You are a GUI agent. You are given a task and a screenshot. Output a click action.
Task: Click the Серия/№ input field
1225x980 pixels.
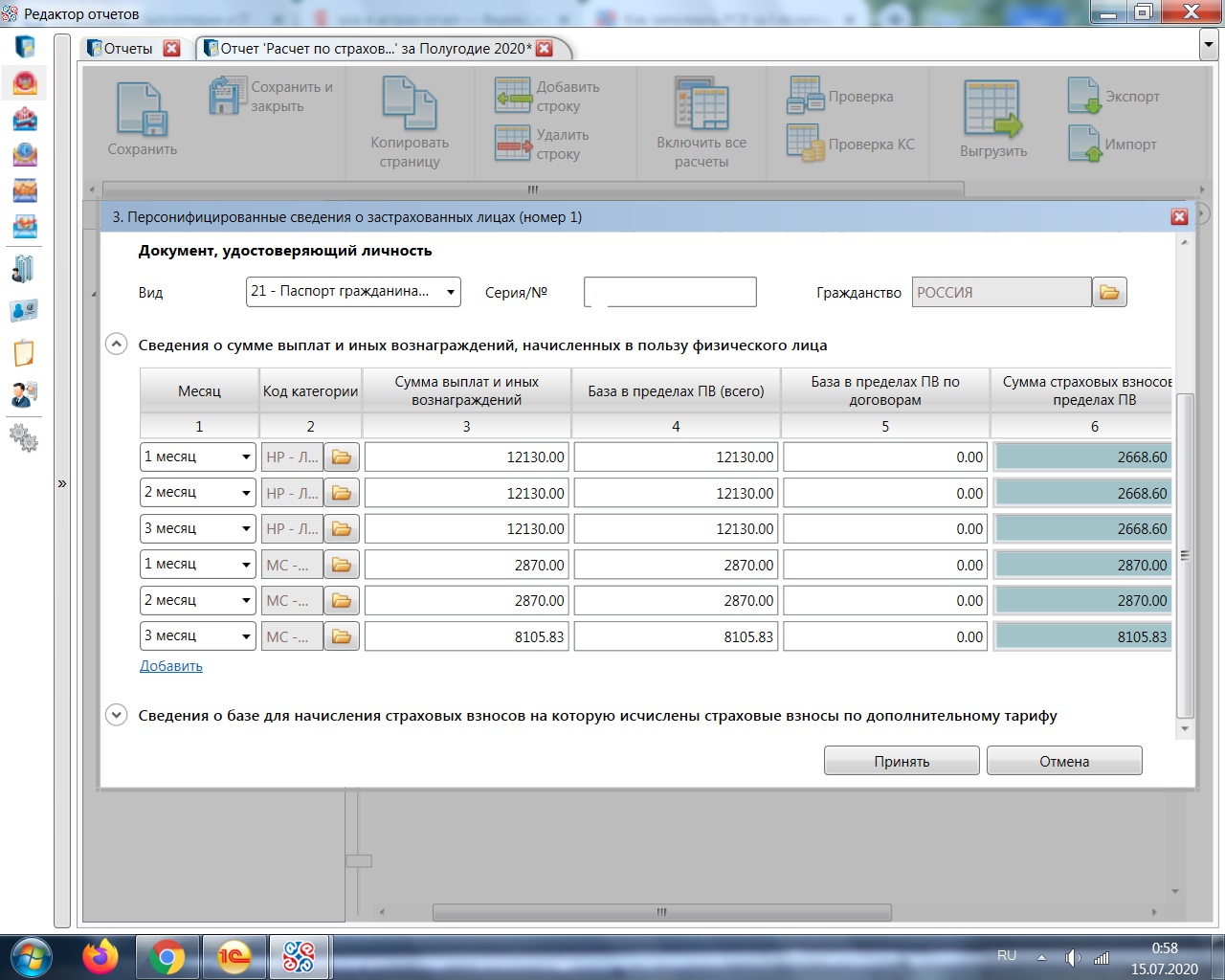(670, 292)
